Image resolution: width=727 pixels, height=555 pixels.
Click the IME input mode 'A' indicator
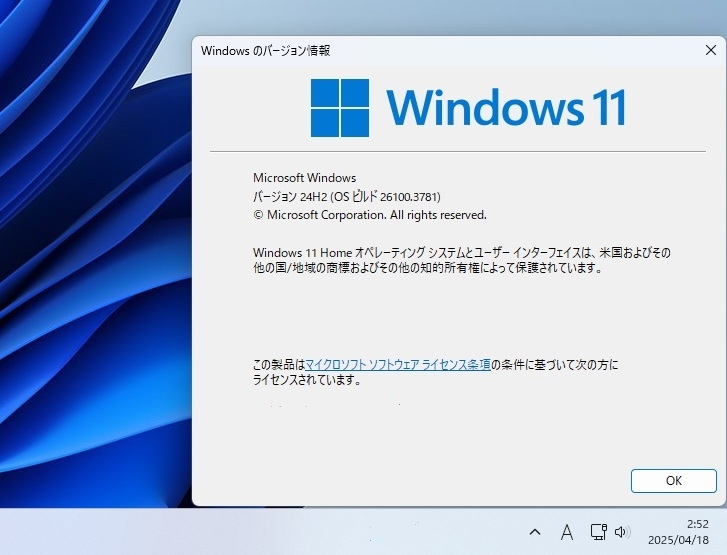566,532
